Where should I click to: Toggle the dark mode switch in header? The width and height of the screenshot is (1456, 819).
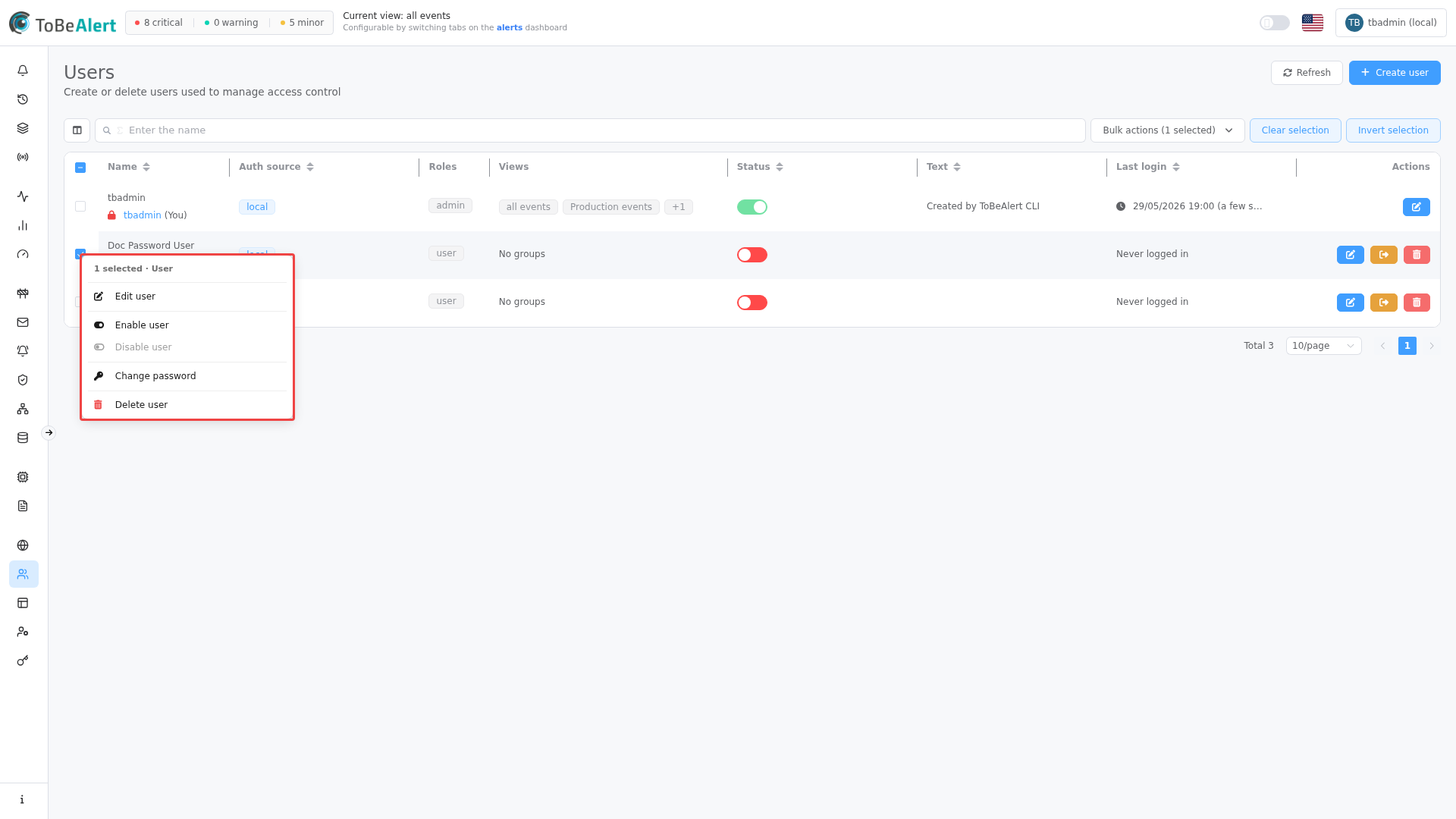click(1274, 23)
